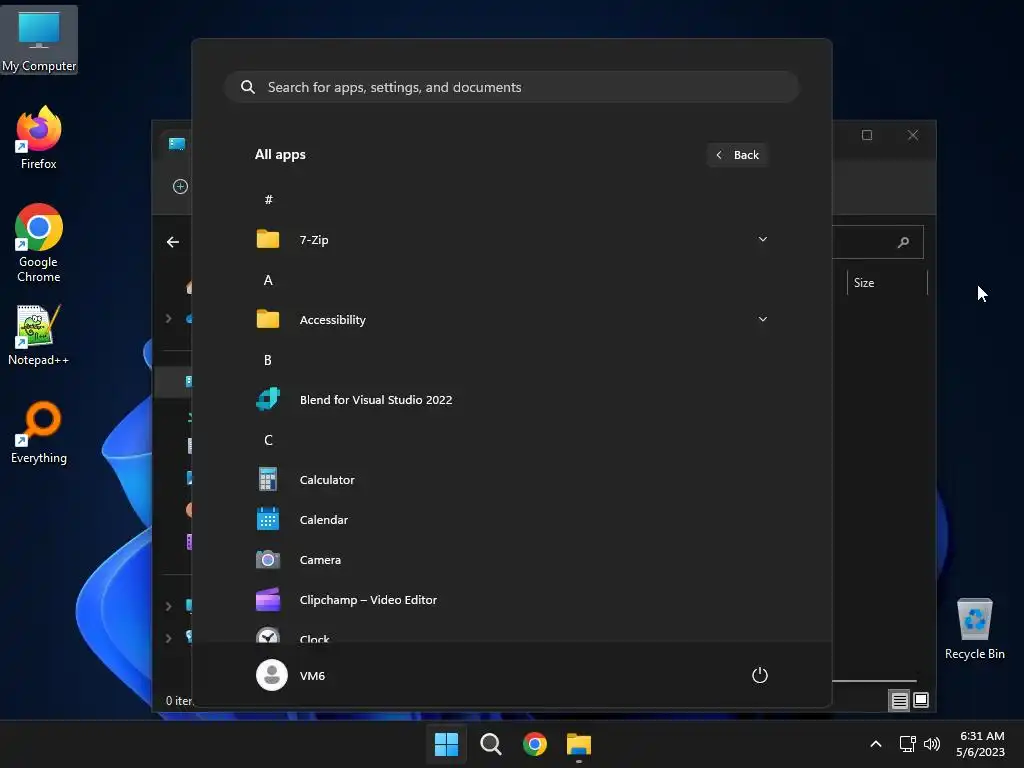This screenshot has height=768, width=1024.
Task: Open the power options button
Action: [760, 675]
